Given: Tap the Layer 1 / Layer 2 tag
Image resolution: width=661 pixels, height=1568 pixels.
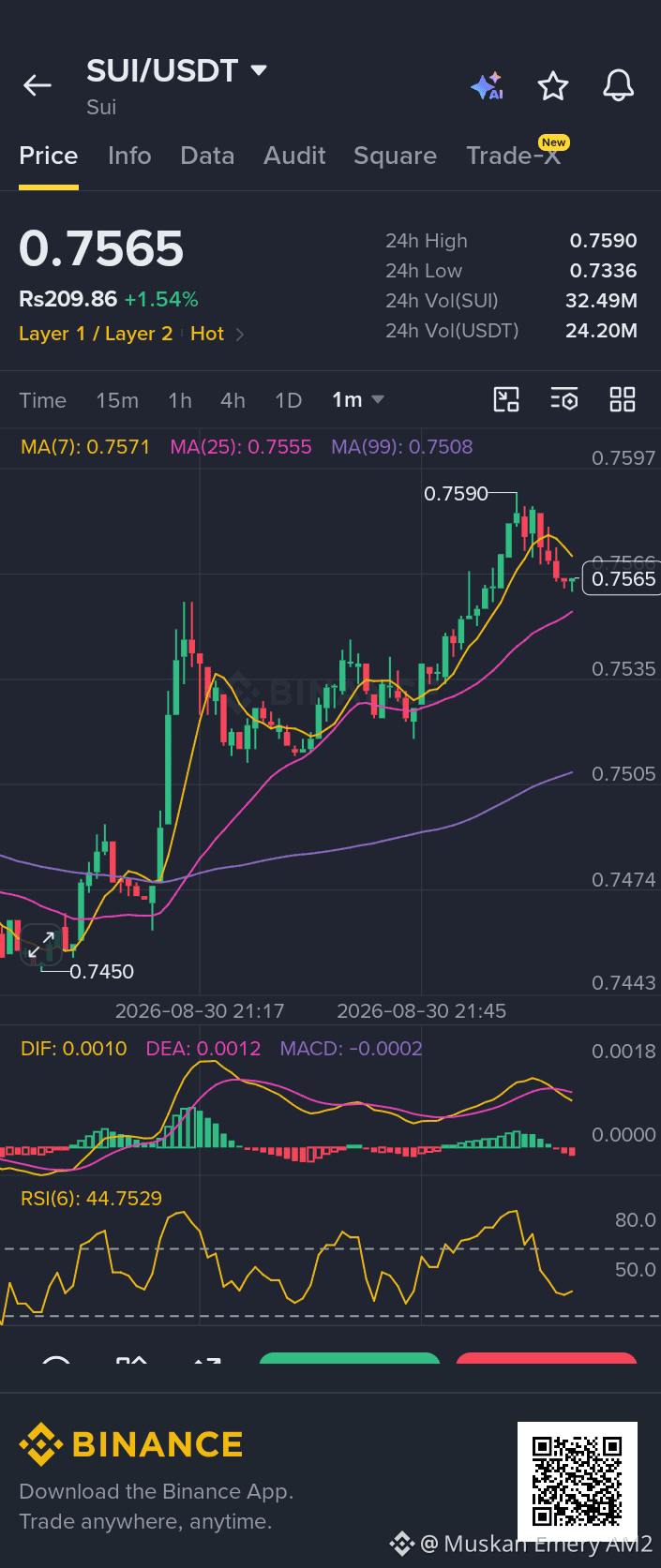Looking at the screenshot, I should [96, 334].
